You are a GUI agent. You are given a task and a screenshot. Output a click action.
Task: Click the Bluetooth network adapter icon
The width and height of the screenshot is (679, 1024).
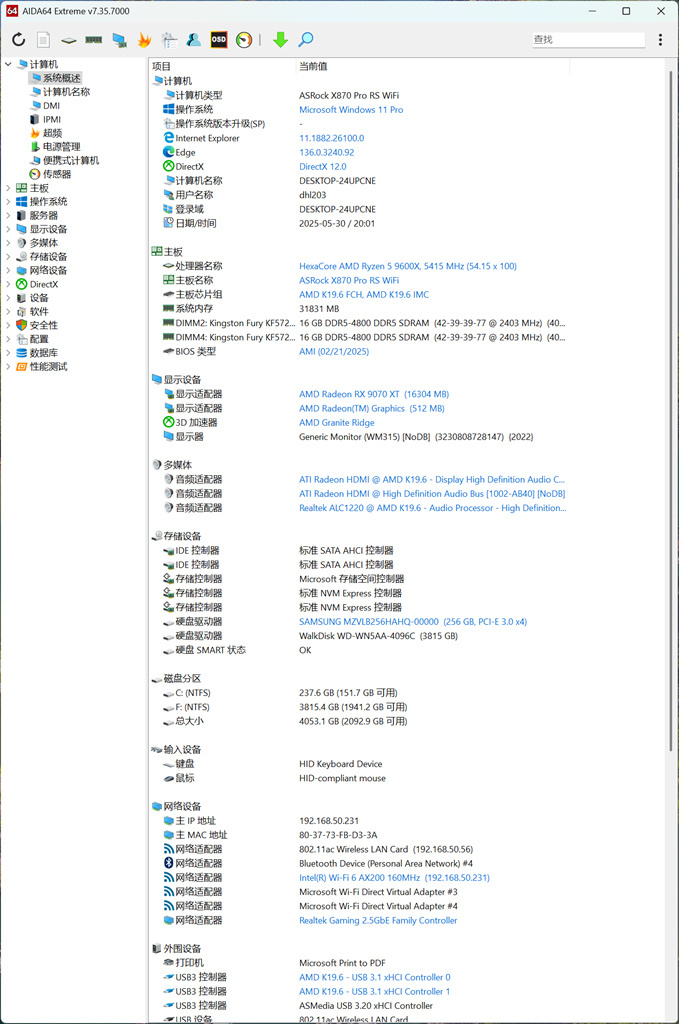tap(168, 863)
